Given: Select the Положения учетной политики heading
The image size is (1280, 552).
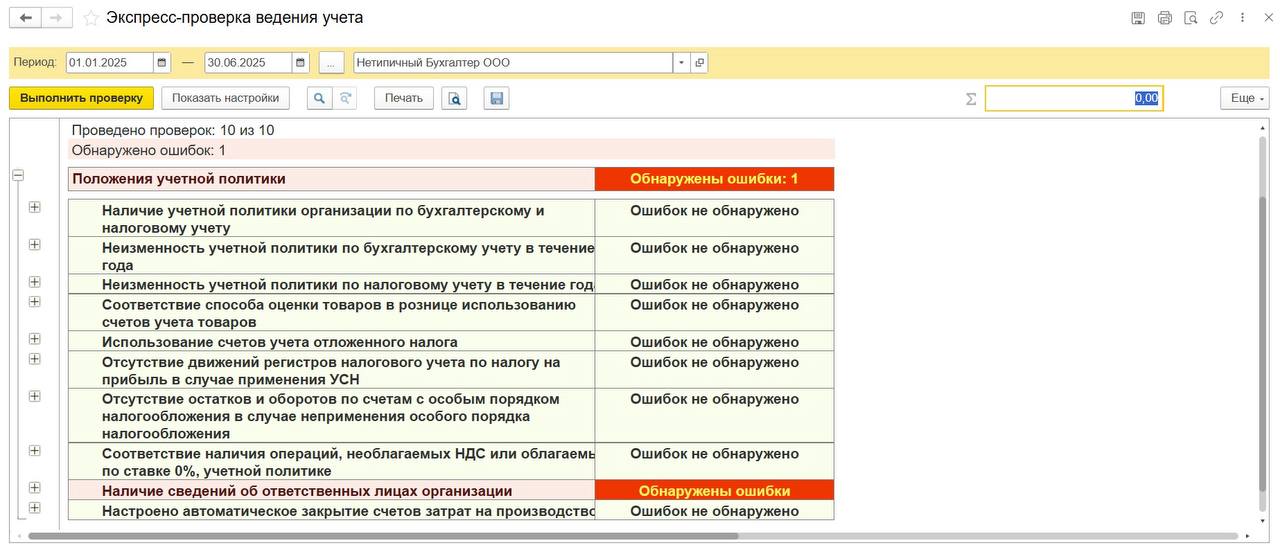Looking at the screenshot, I should tap(179, 179).
